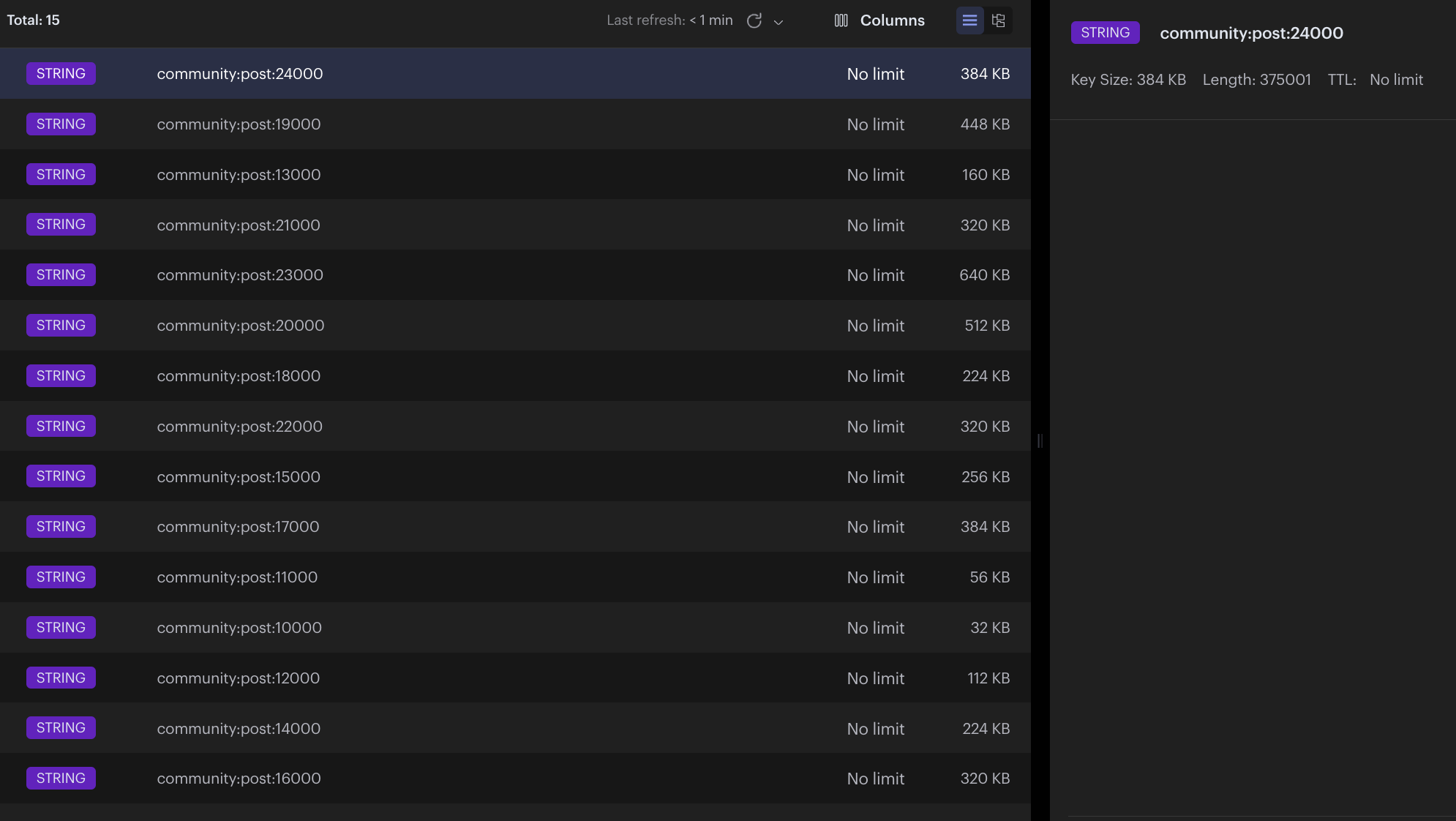Screen dimensions: 1456x821
Task: Click STRING badge of community:post:23000
Action: pos(61,275)
